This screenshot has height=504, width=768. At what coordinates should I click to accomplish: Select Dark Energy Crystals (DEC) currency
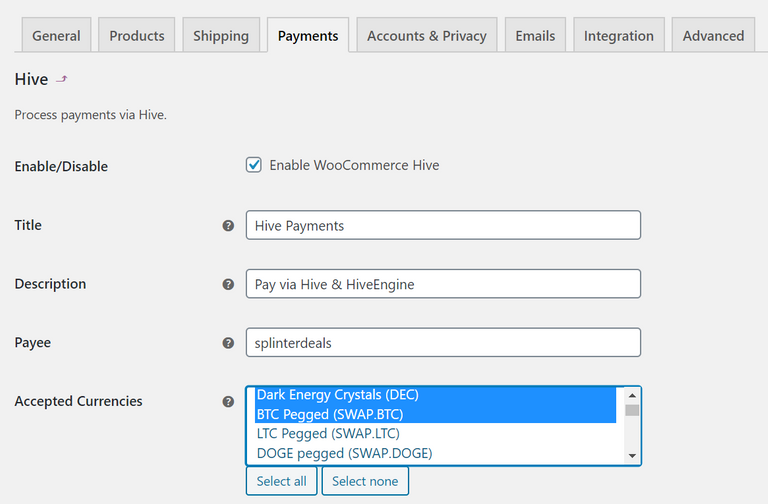coord(435,395)
